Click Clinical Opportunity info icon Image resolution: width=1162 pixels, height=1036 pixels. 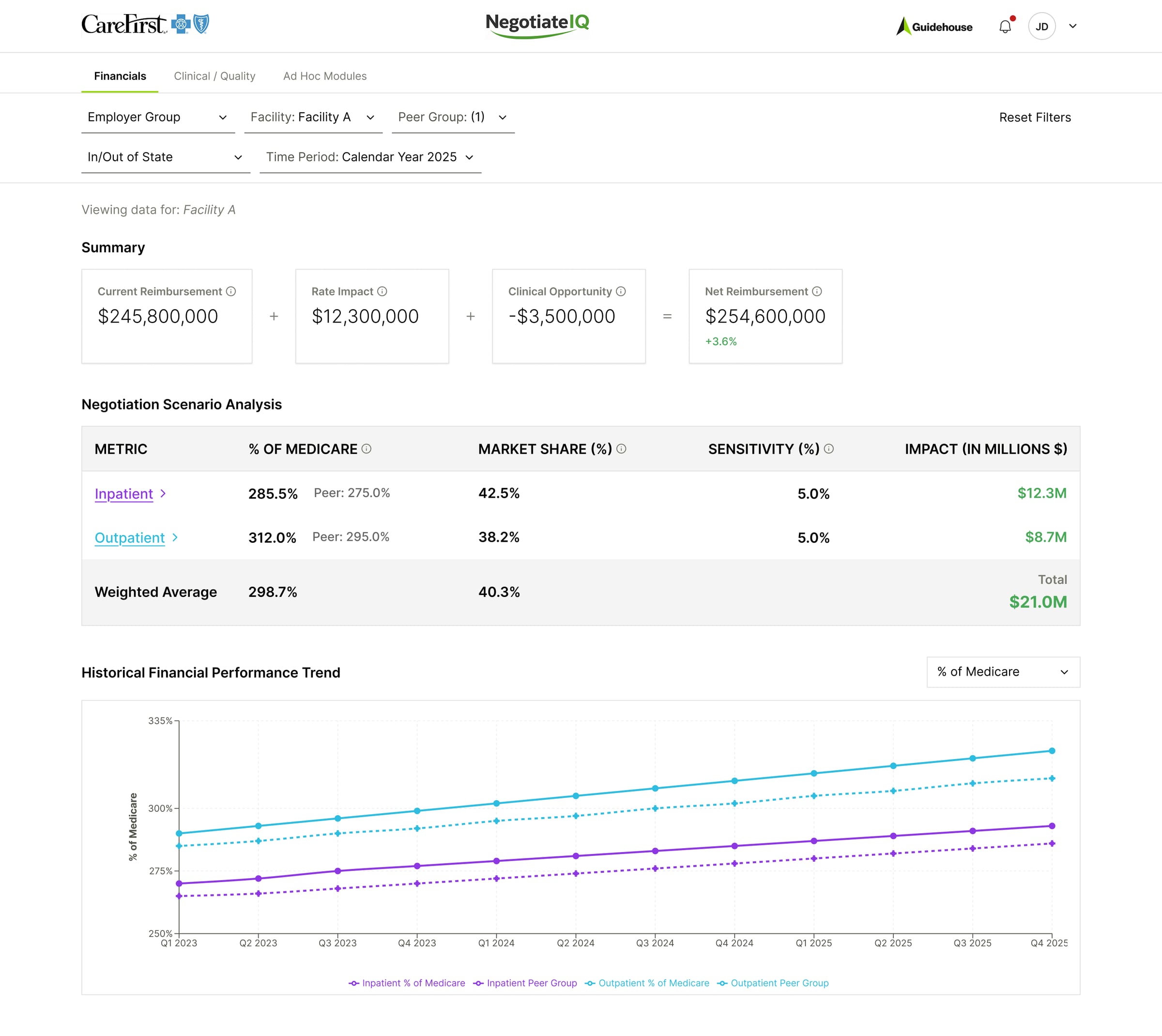[621, 291]
